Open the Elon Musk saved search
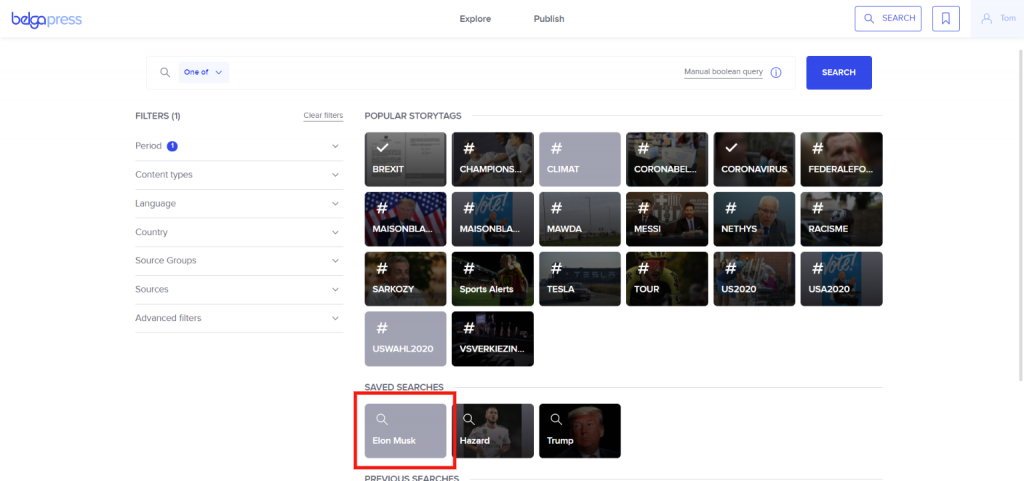 [406, 431]
